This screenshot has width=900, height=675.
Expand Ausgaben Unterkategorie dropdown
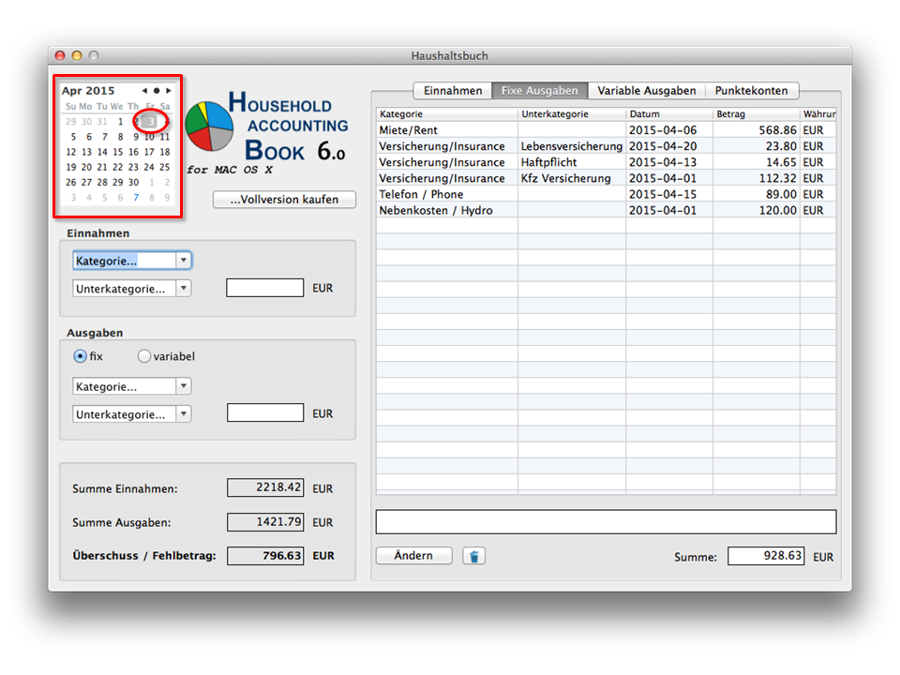point(131,414)
